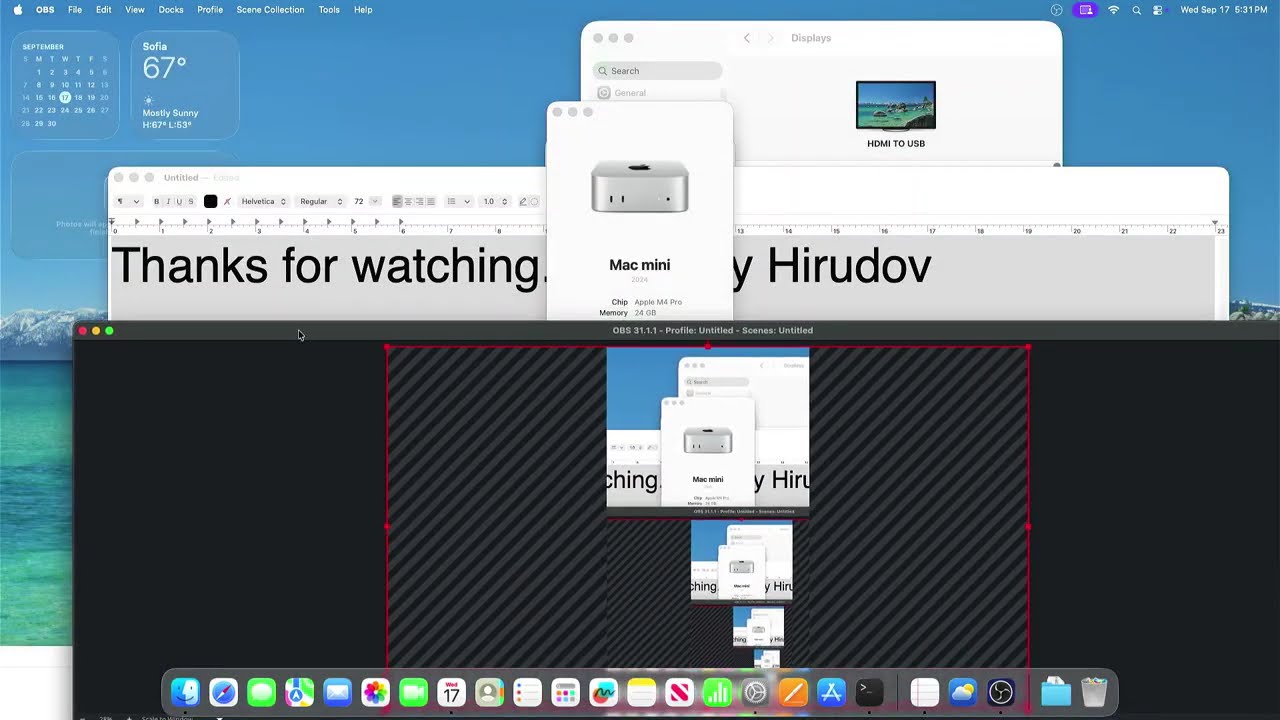Click the OBS status icon in menu bar
Screen dimensions: 1280x720
pyautogui.click(x=1057, y=10)
